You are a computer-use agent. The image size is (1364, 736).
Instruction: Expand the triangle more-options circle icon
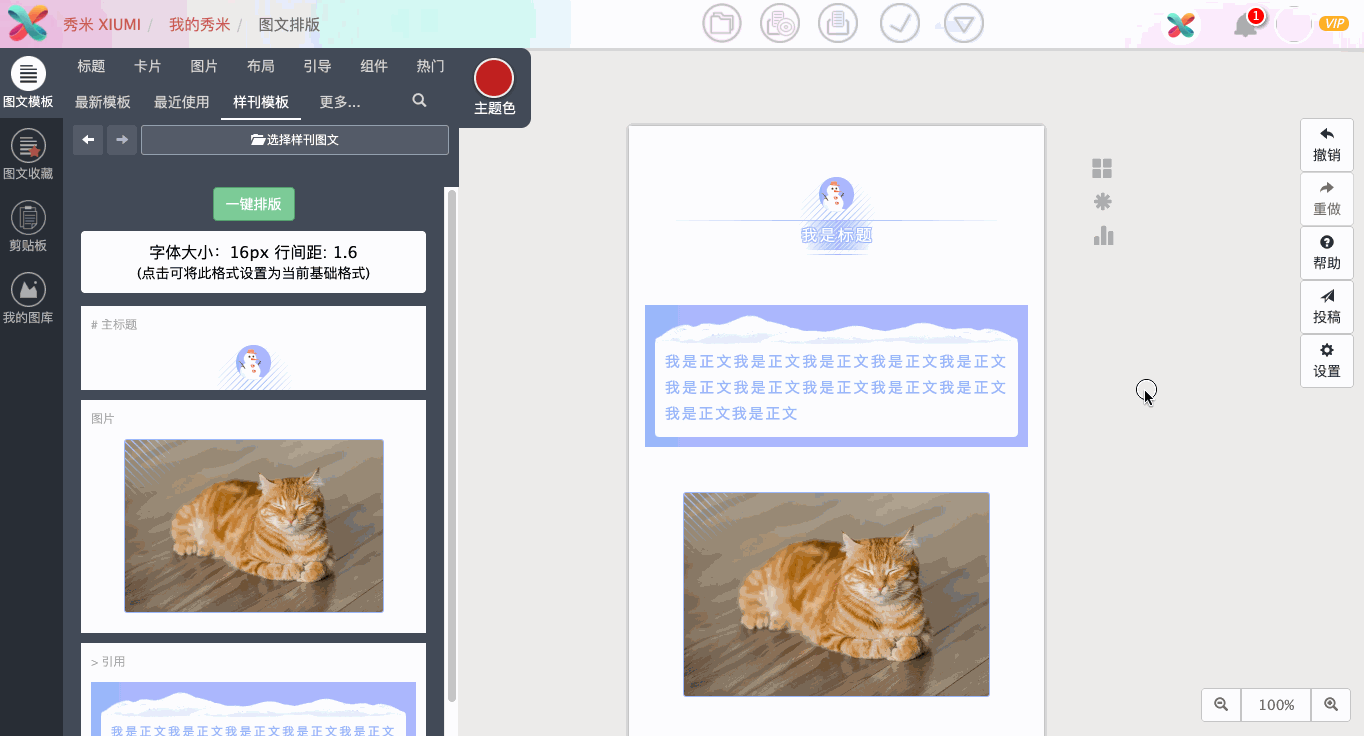click(964, 24)
